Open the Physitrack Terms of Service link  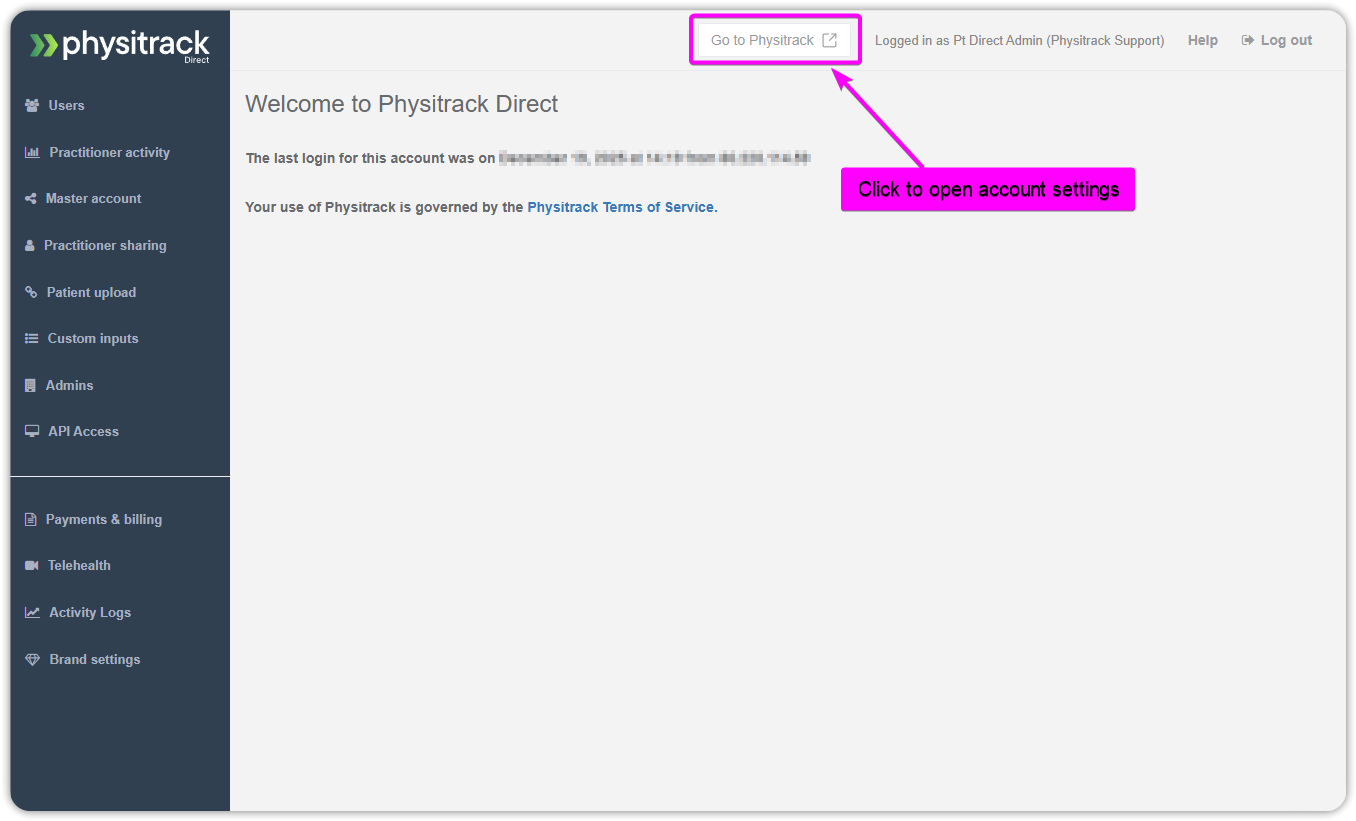tap(621, 207)
